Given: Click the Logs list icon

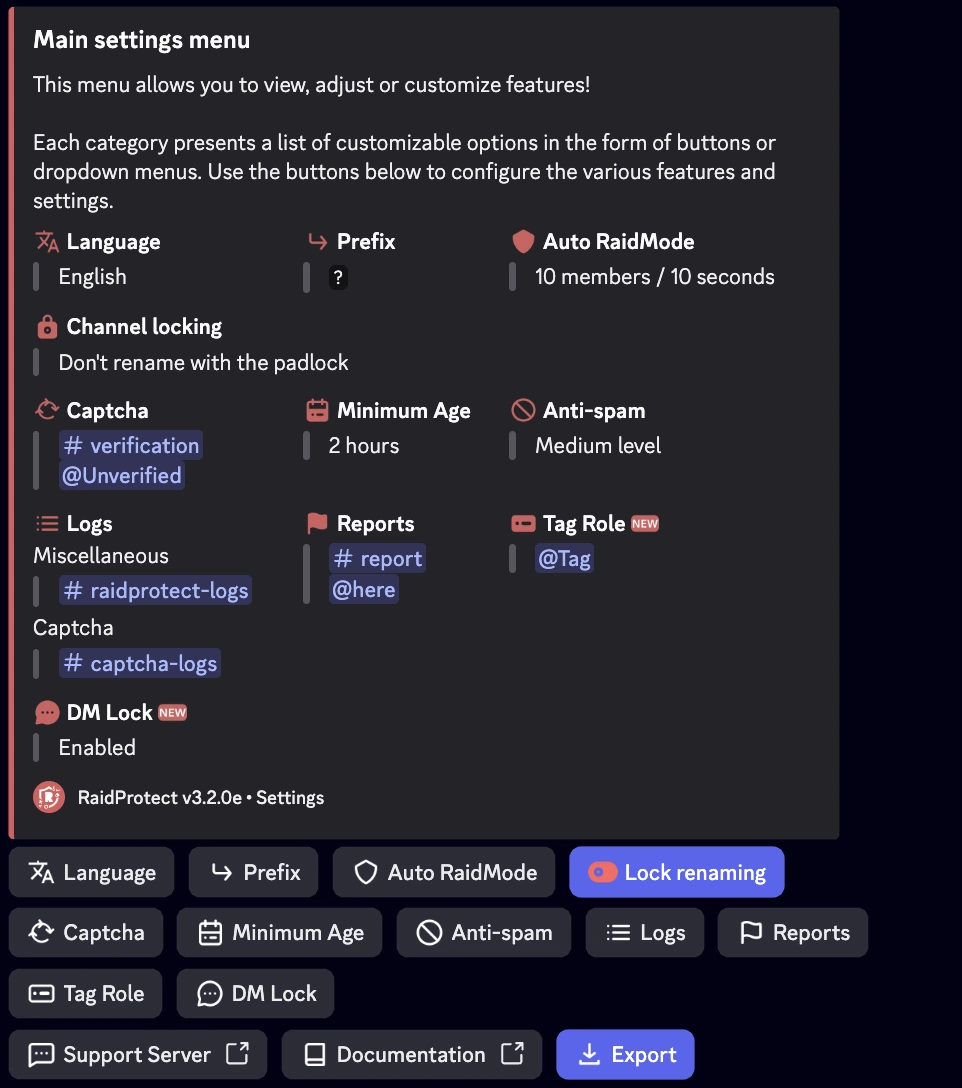Looking at the screenshot, I should coord(46,523).
